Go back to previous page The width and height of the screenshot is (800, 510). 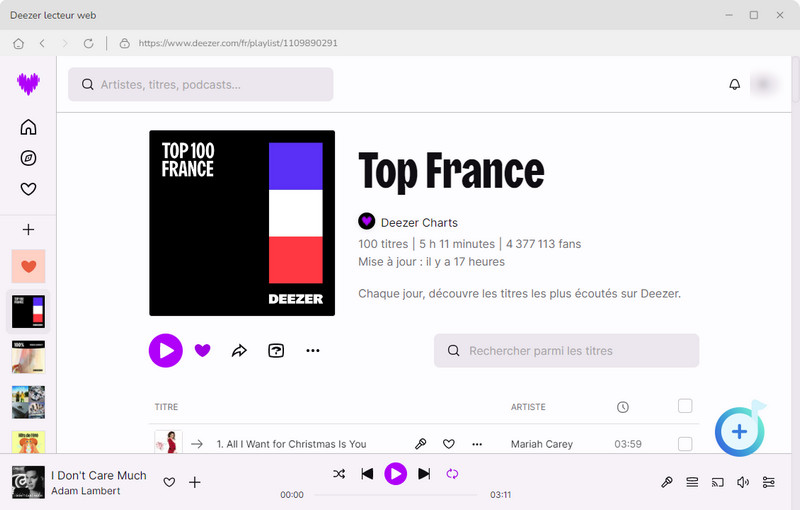(42, 43)
